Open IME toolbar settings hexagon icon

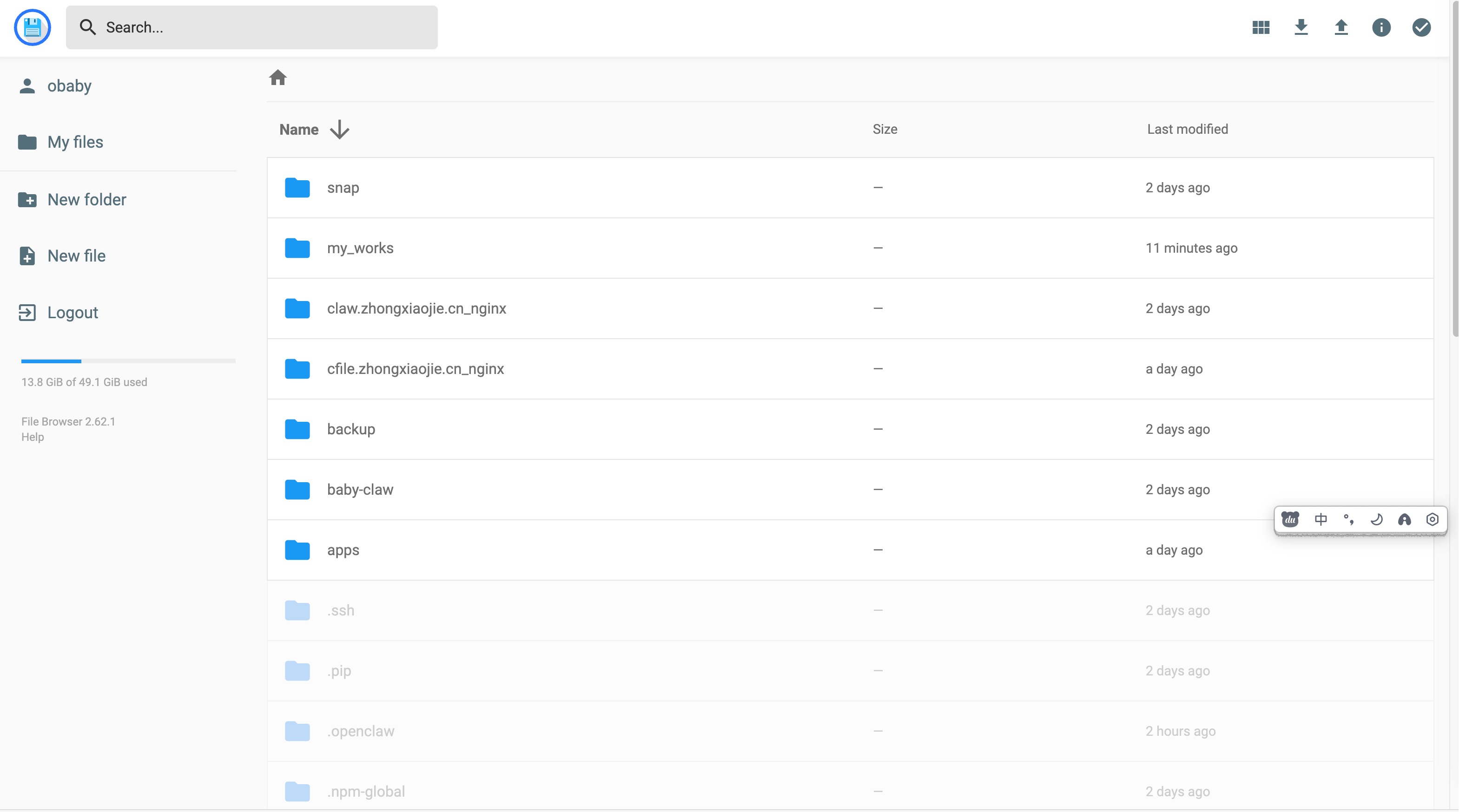pyautogui.click(x=1432, y=519)
